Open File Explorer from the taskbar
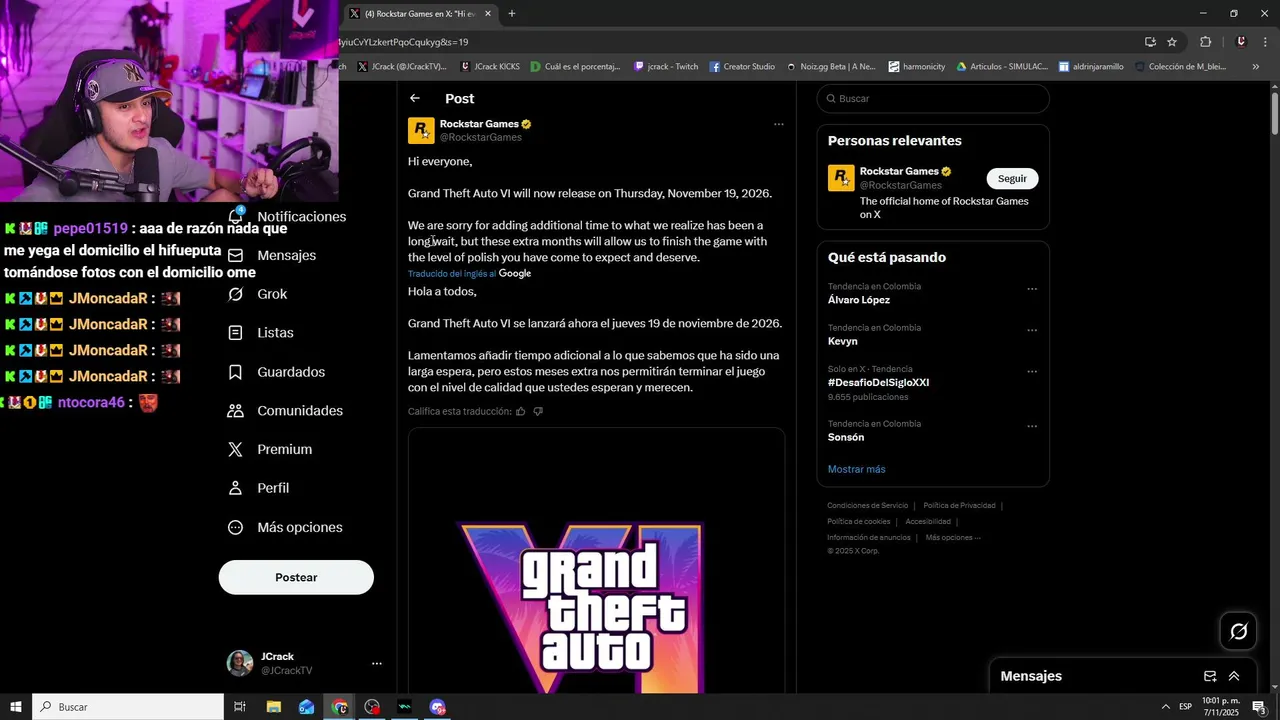Image resolution: width=1280 pixels, height=720 pixels. (273, 707)
